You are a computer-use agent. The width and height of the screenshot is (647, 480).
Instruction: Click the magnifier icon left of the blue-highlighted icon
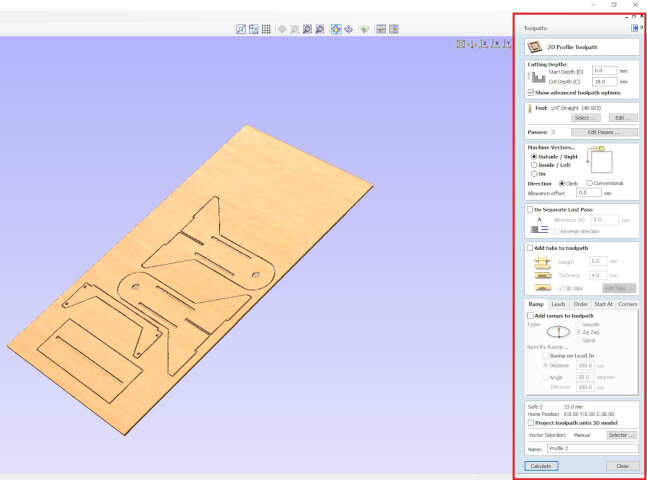click(x=320, y=29)
